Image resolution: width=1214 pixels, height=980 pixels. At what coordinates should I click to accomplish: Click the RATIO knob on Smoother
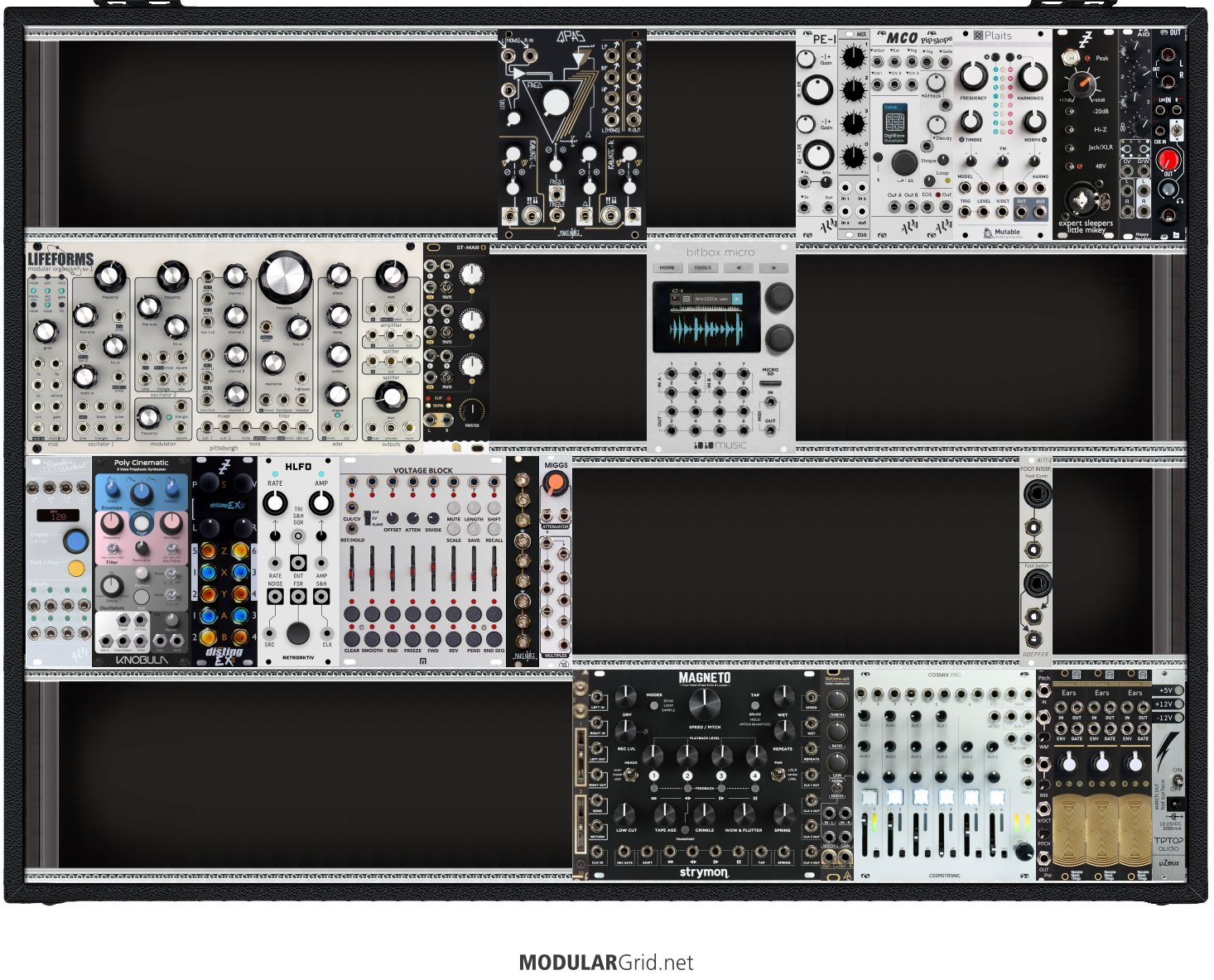click(836, 732)
